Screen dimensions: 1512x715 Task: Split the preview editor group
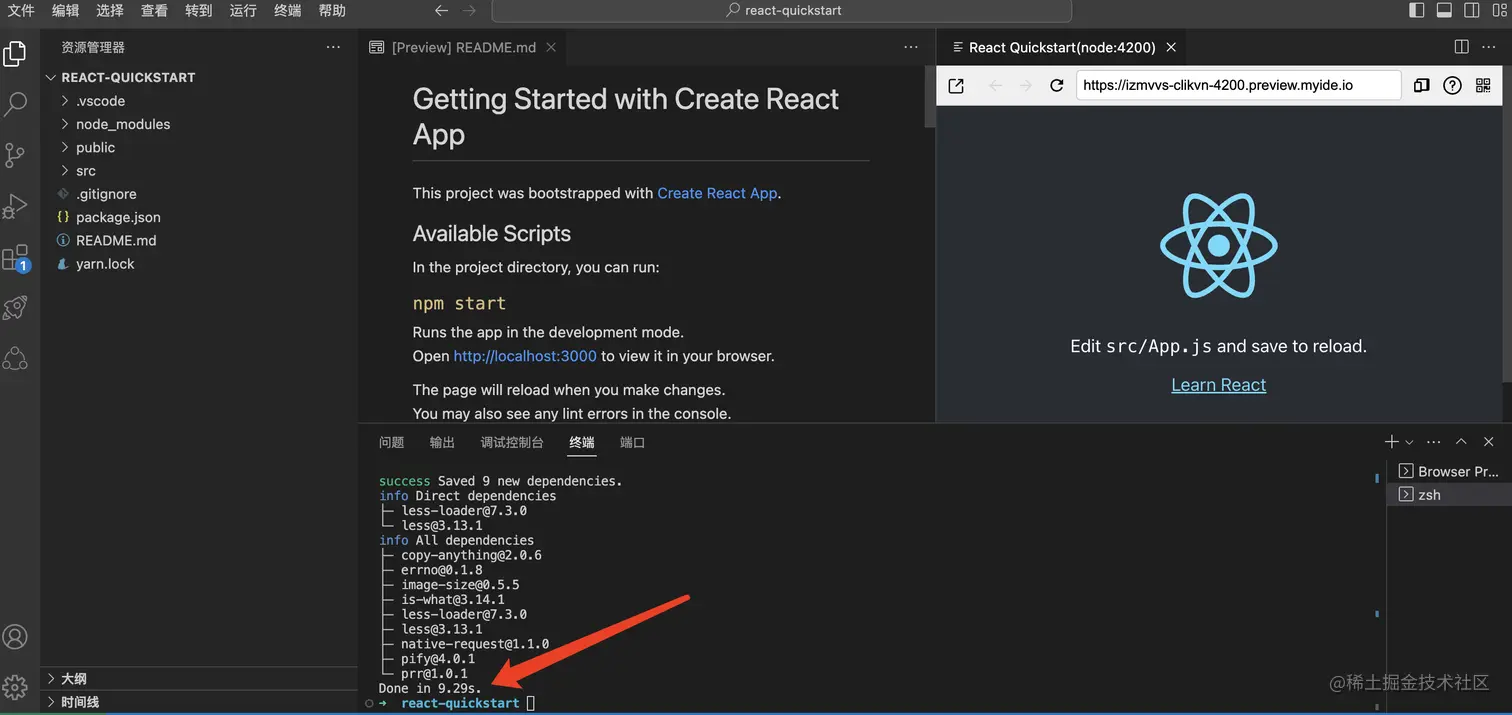coord(1461,47)
